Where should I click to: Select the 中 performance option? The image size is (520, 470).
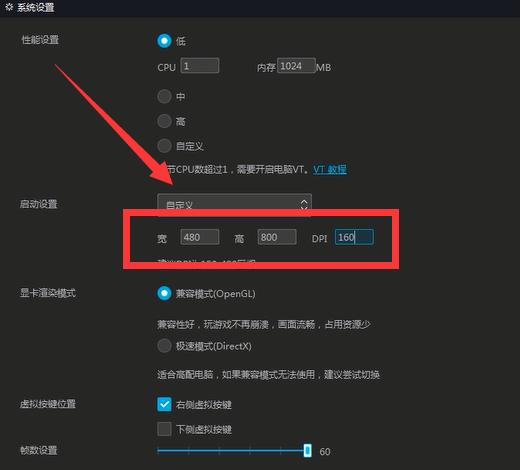coord(164,97)
